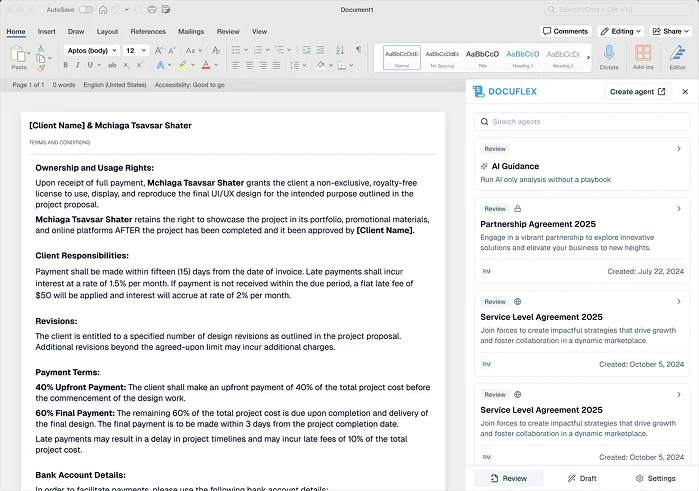Toggle the AutoSave switch
This screenshot has width=699, height=491.
coord(85,9)
